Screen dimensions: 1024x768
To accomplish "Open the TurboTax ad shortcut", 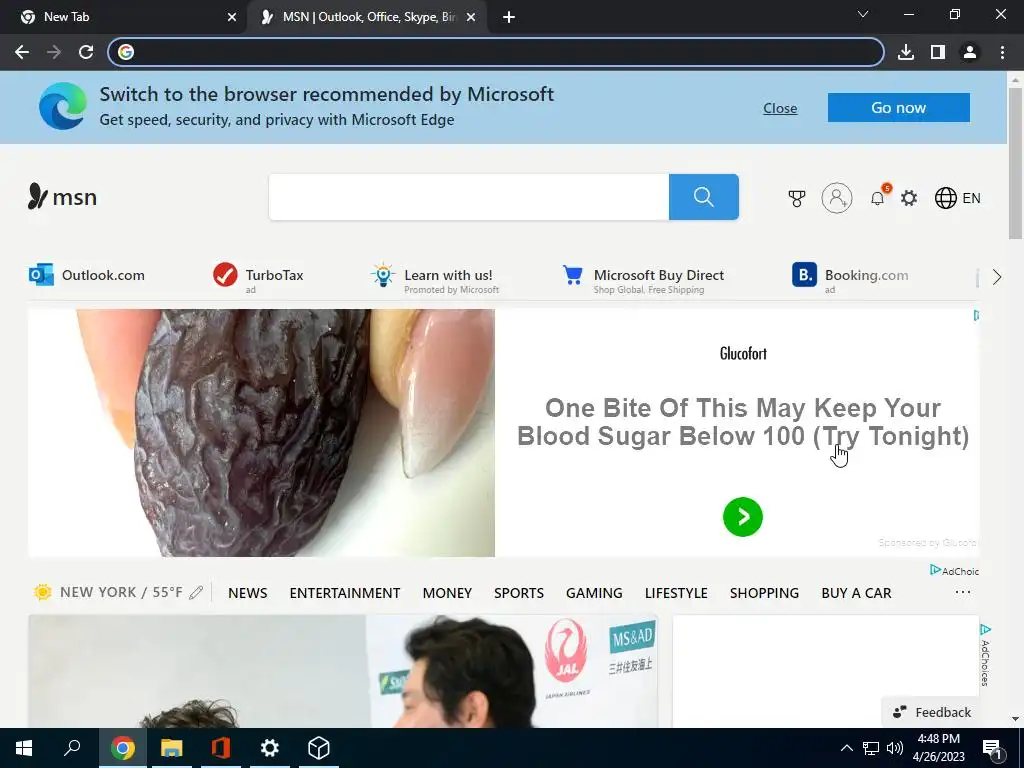I will click(x=259, y=276).
